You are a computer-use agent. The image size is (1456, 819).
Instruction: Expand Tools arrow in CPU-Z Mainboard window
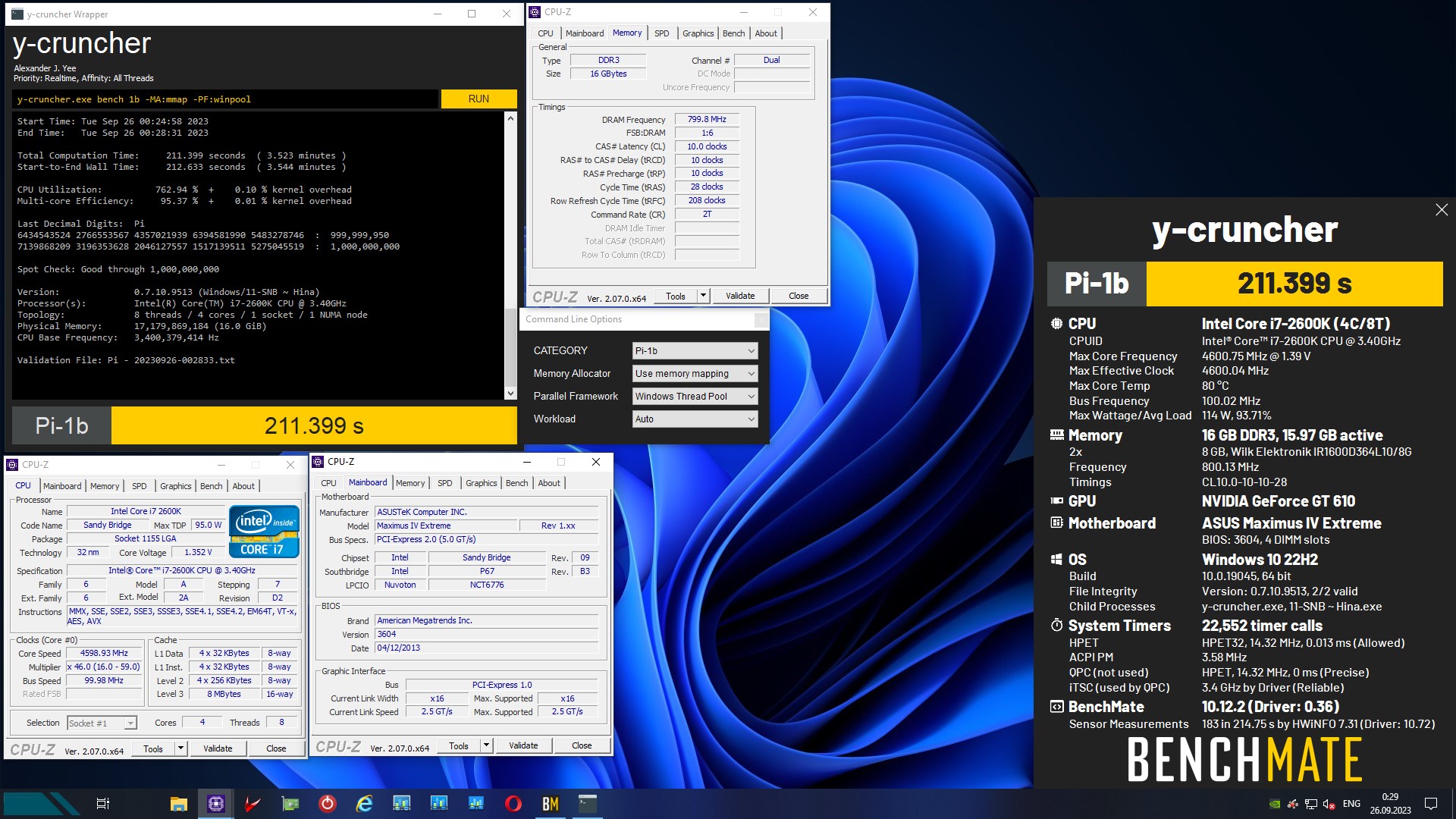486,745
